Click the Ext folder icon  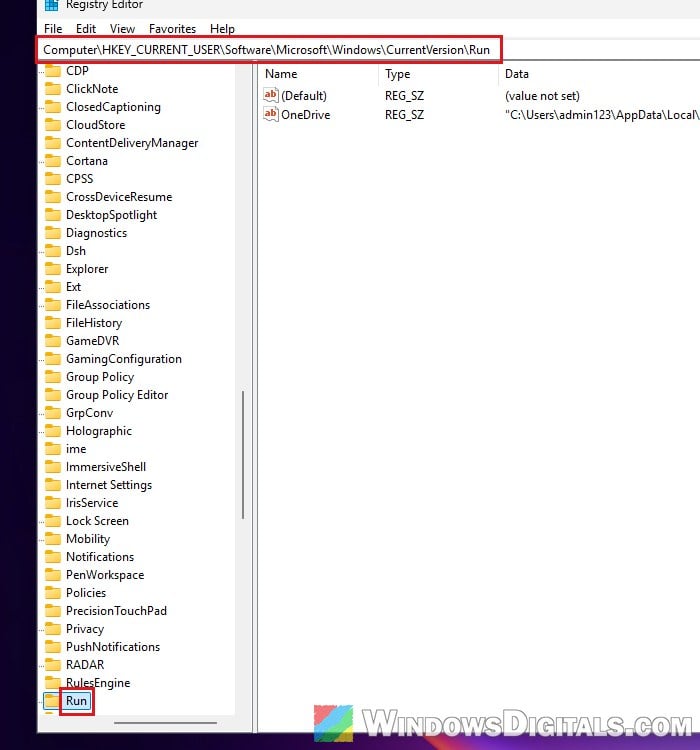click(53, 287)
